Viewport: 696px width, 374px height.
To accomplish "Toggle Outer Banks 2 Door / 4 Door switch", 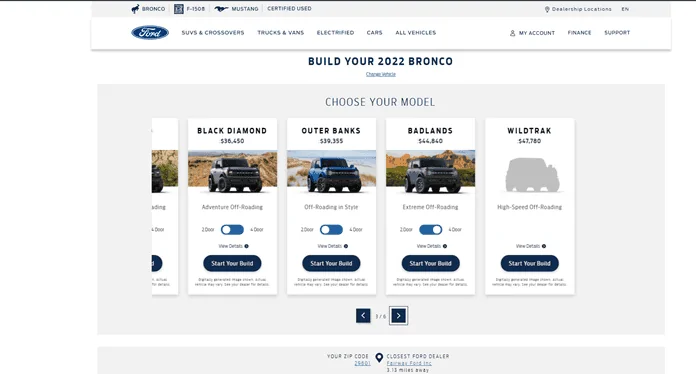I will click(331, 229).
